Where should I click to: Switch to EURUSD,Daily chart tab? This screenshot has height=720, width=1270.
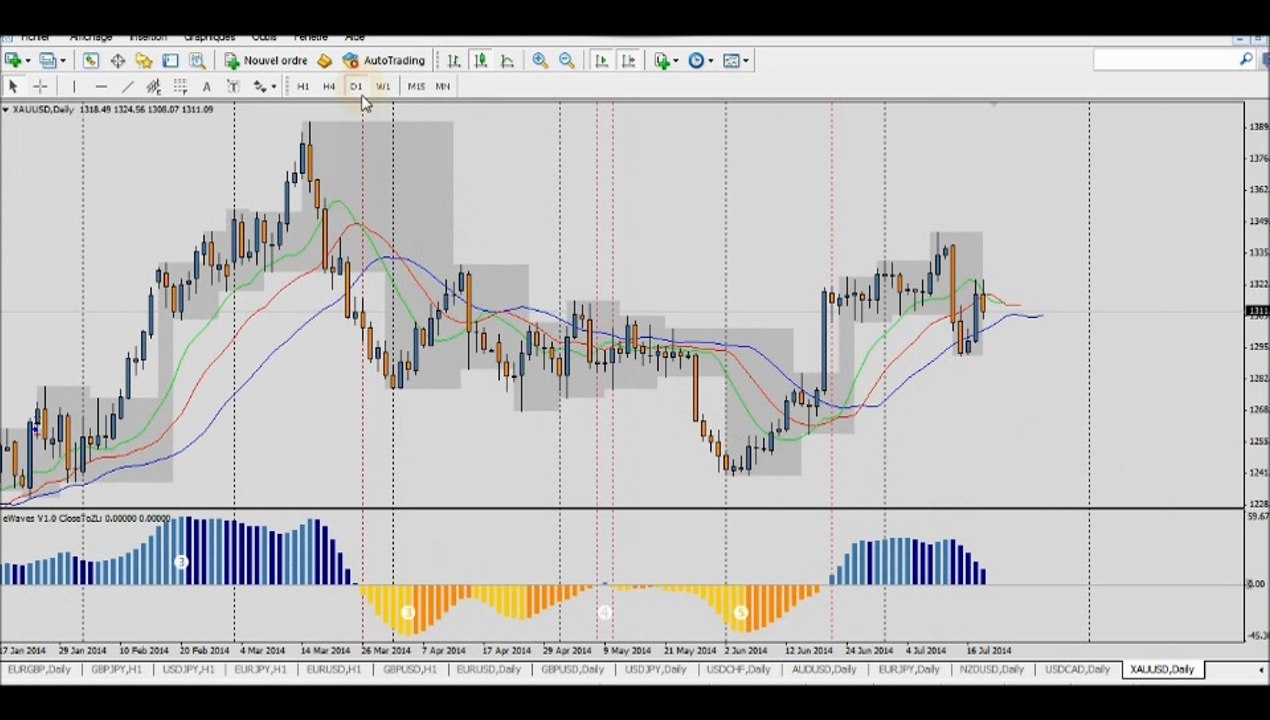[x=489, y=669]
